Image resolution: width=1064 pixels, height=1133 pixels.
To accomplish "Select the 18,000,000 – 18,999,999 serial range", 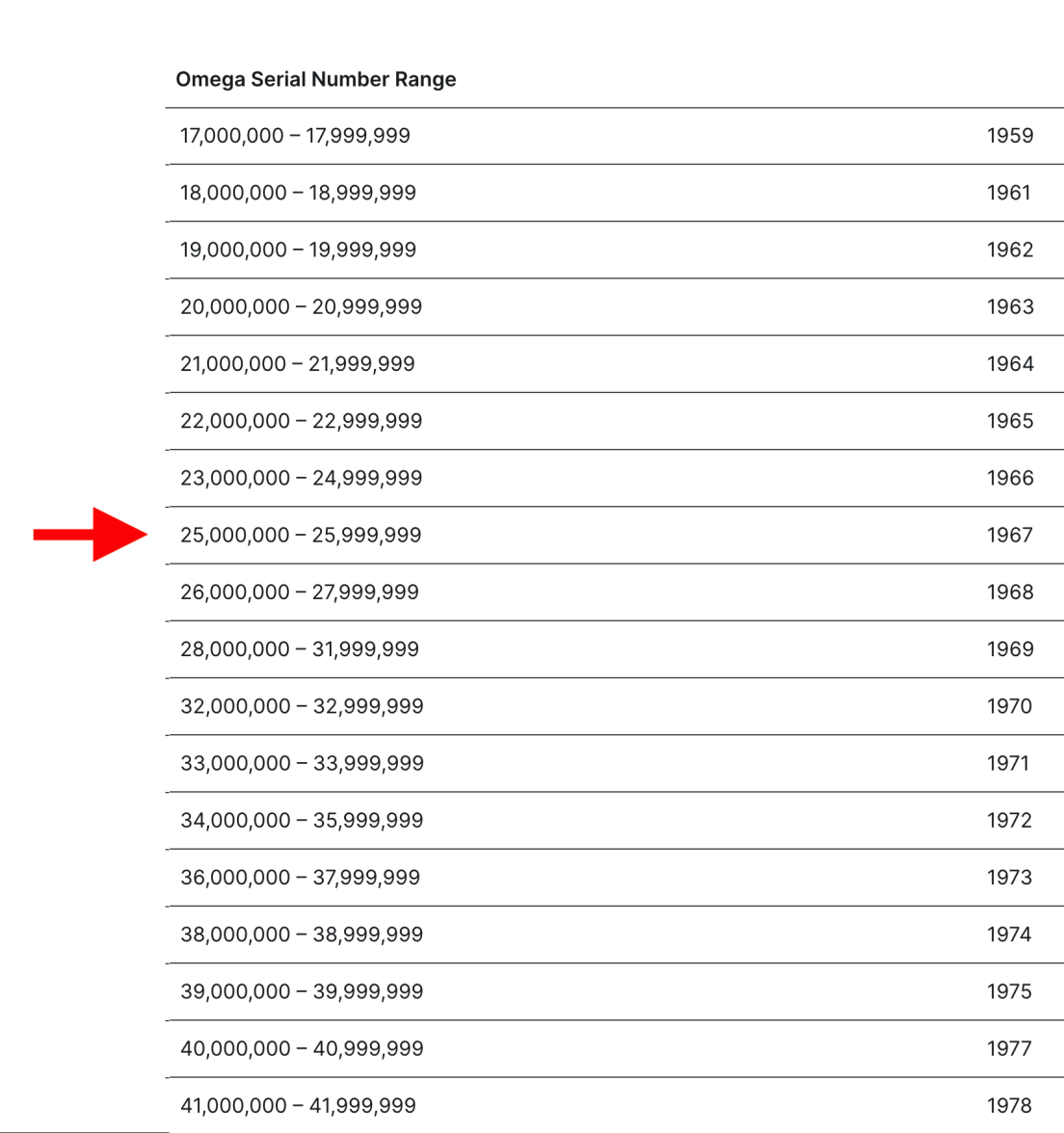I will pyautogui.click(x=298, y=193).
